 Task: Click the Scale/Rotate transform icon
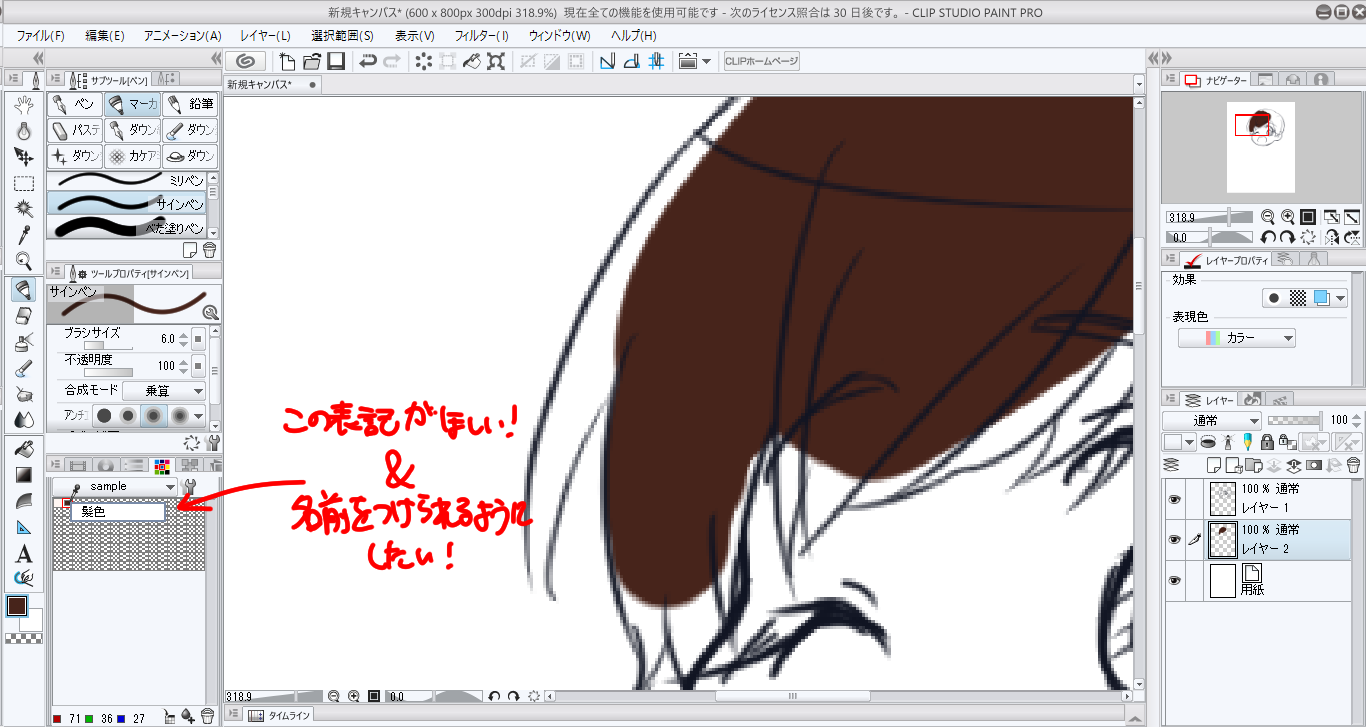(x=495, y=61)
